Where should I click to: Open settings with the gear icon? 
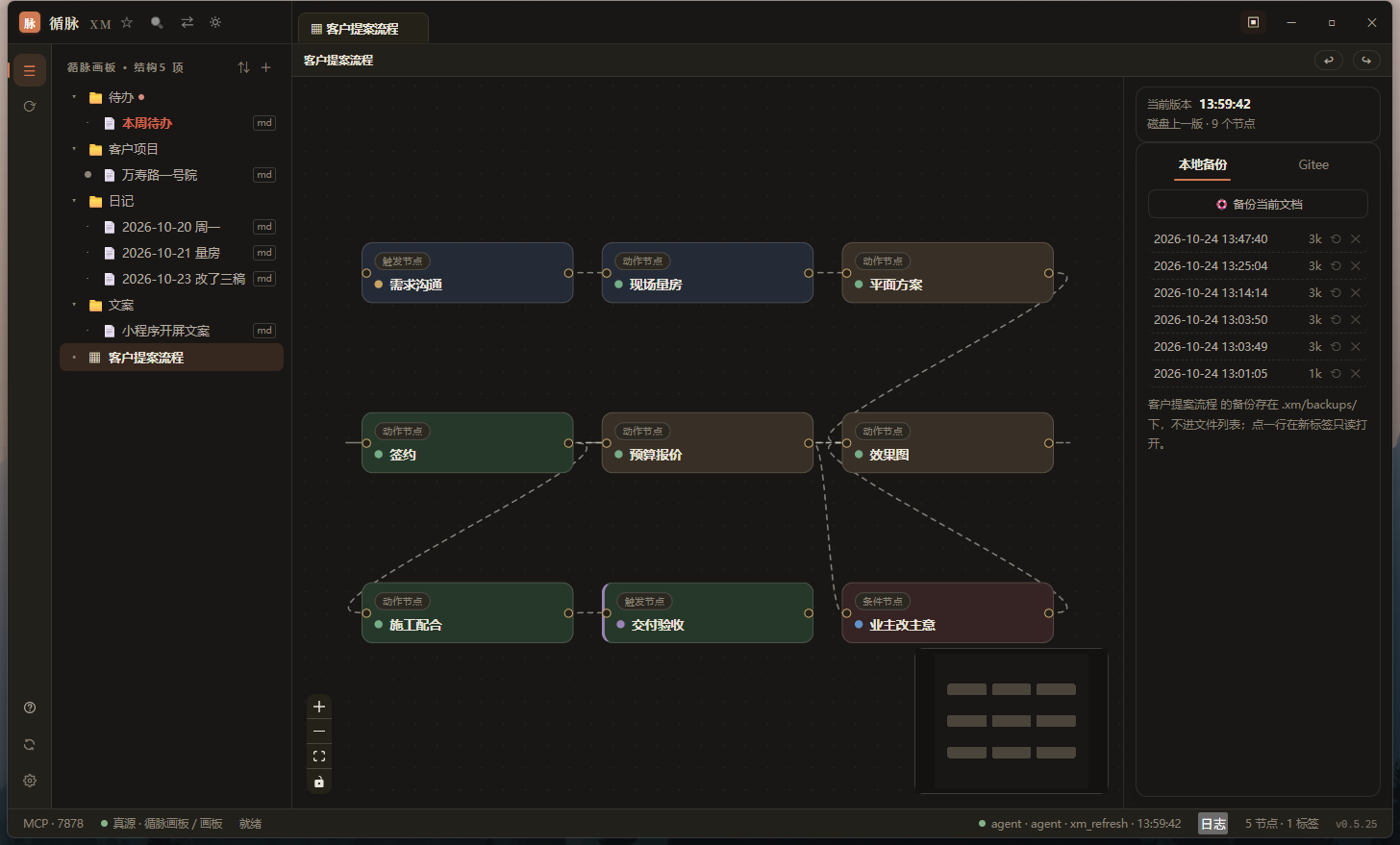[x=30, y=781]
